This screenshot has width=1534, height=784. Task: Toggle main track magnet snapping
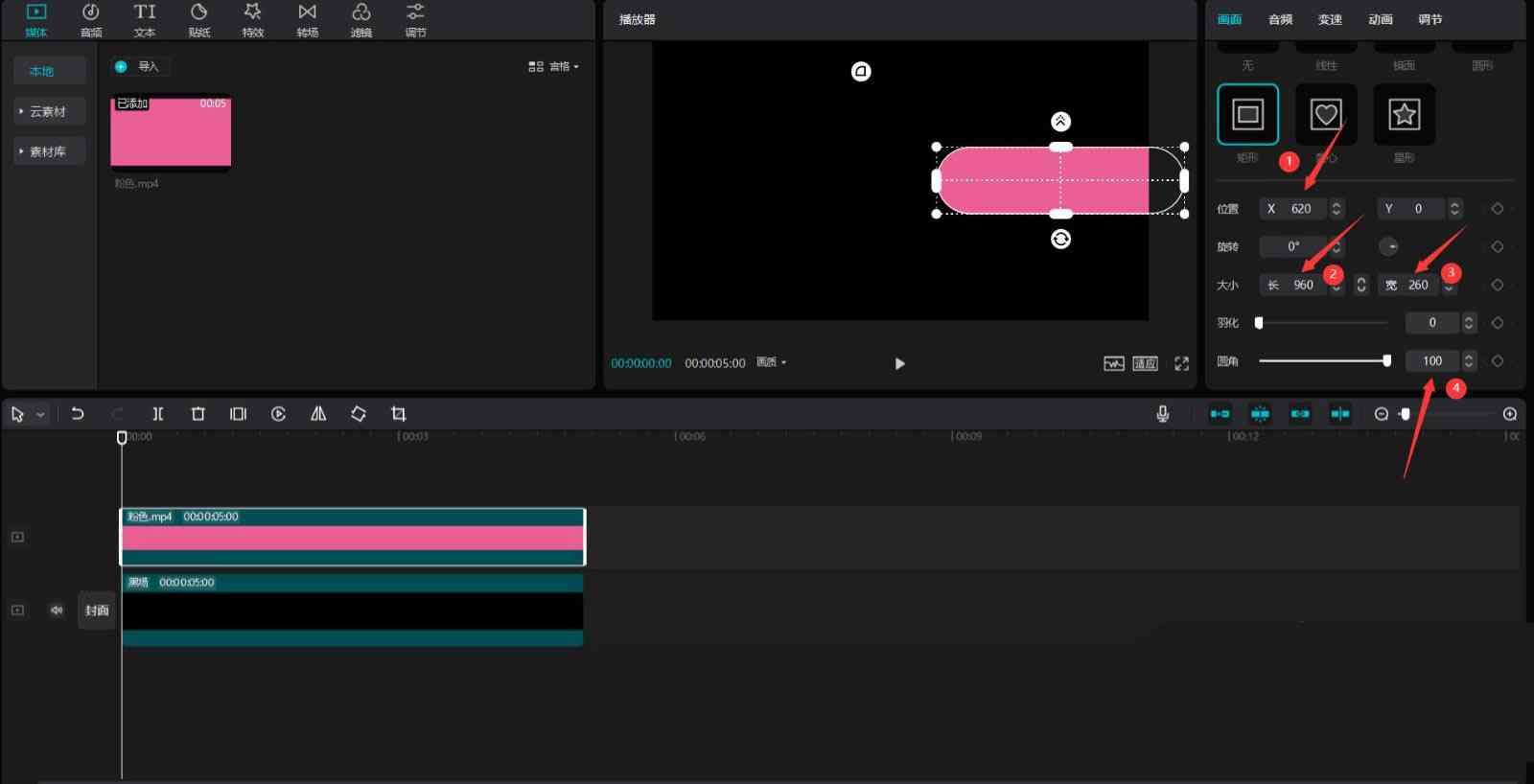click(1220, 414)
